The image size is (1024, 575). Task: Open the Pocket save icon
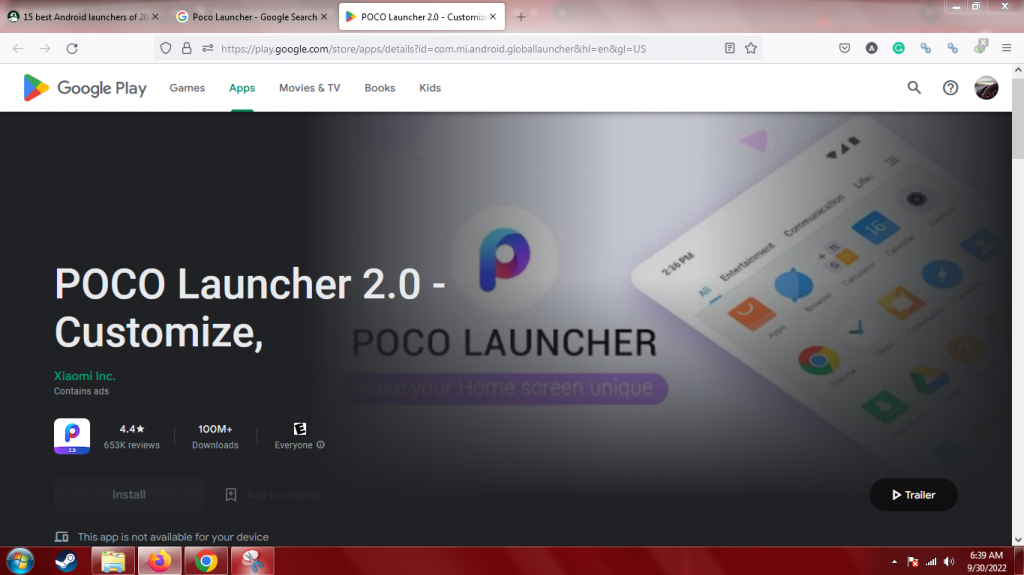pyautogui.click(x=844, y=48)
